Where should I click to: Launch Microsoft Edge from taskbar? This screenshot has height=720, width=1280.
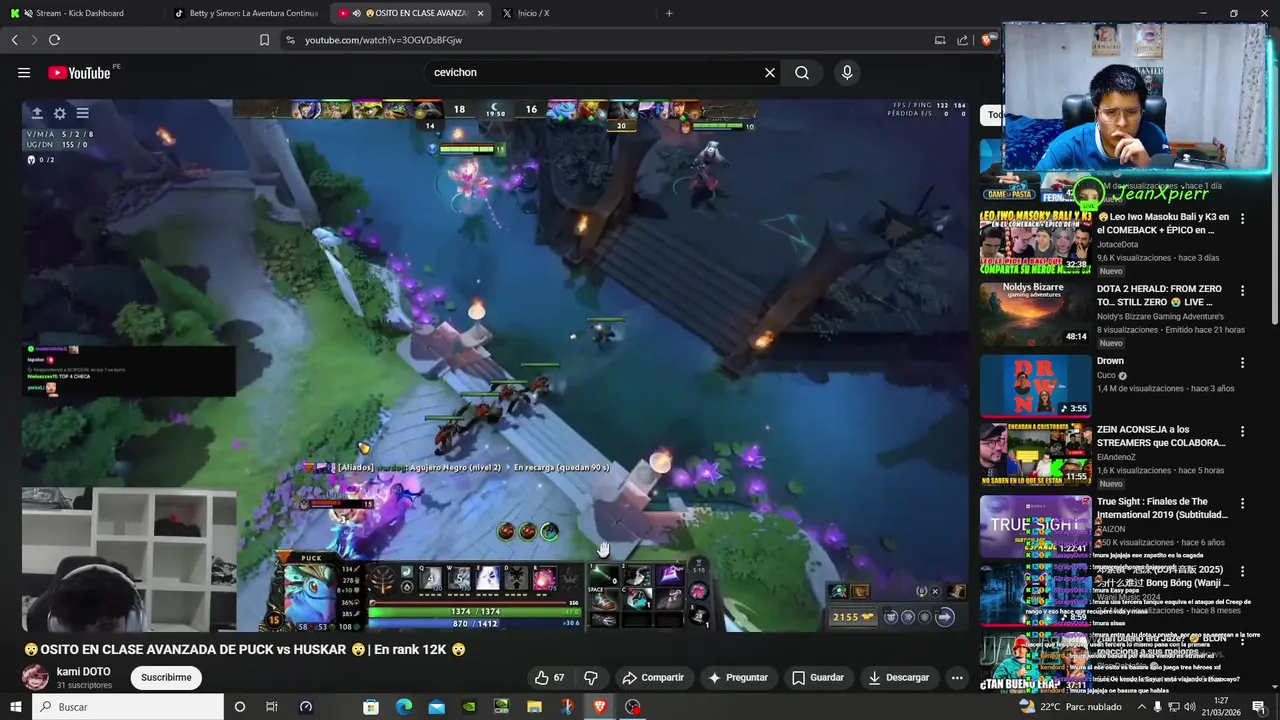tap(404, 707)
